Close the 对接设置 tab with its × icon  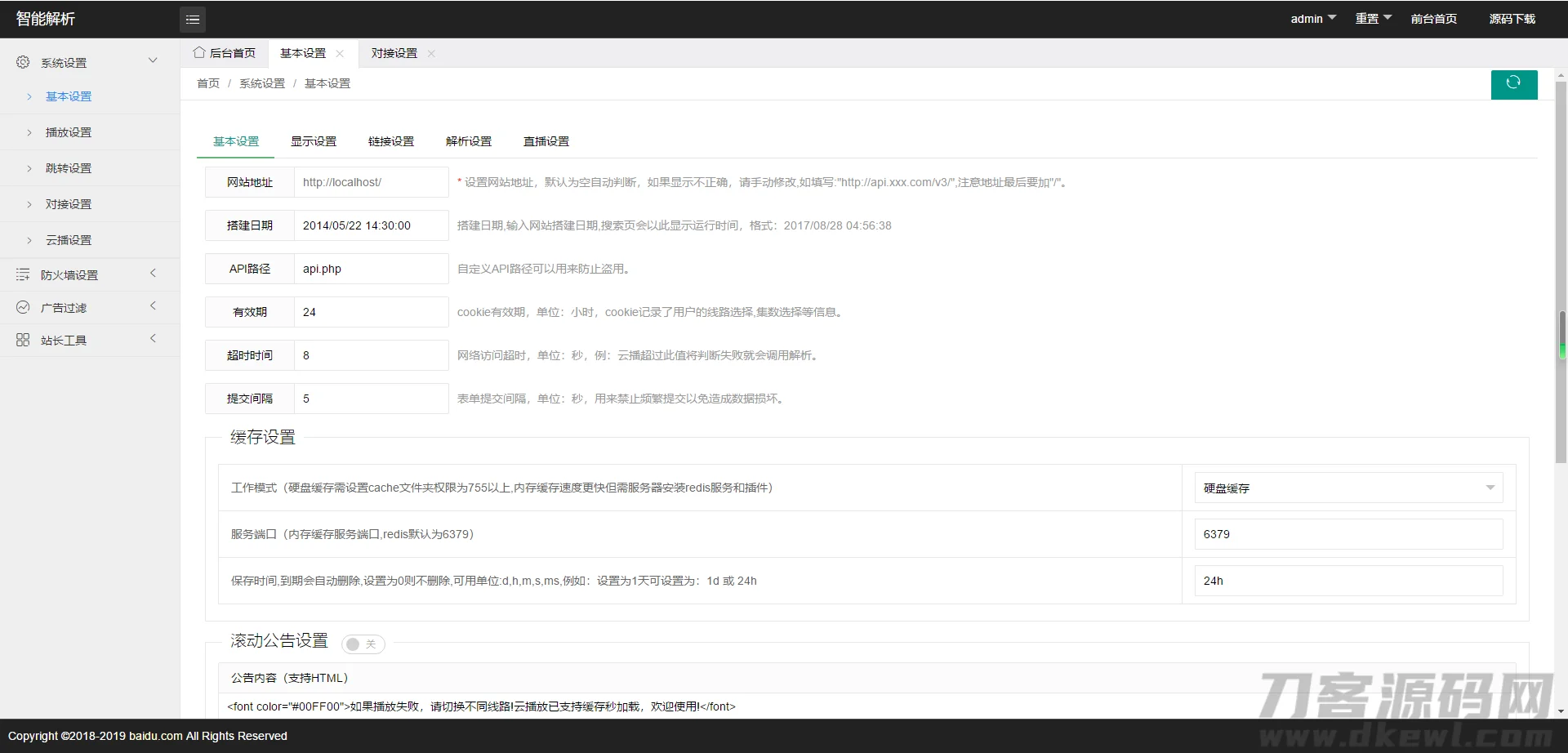tap(432, 54)
